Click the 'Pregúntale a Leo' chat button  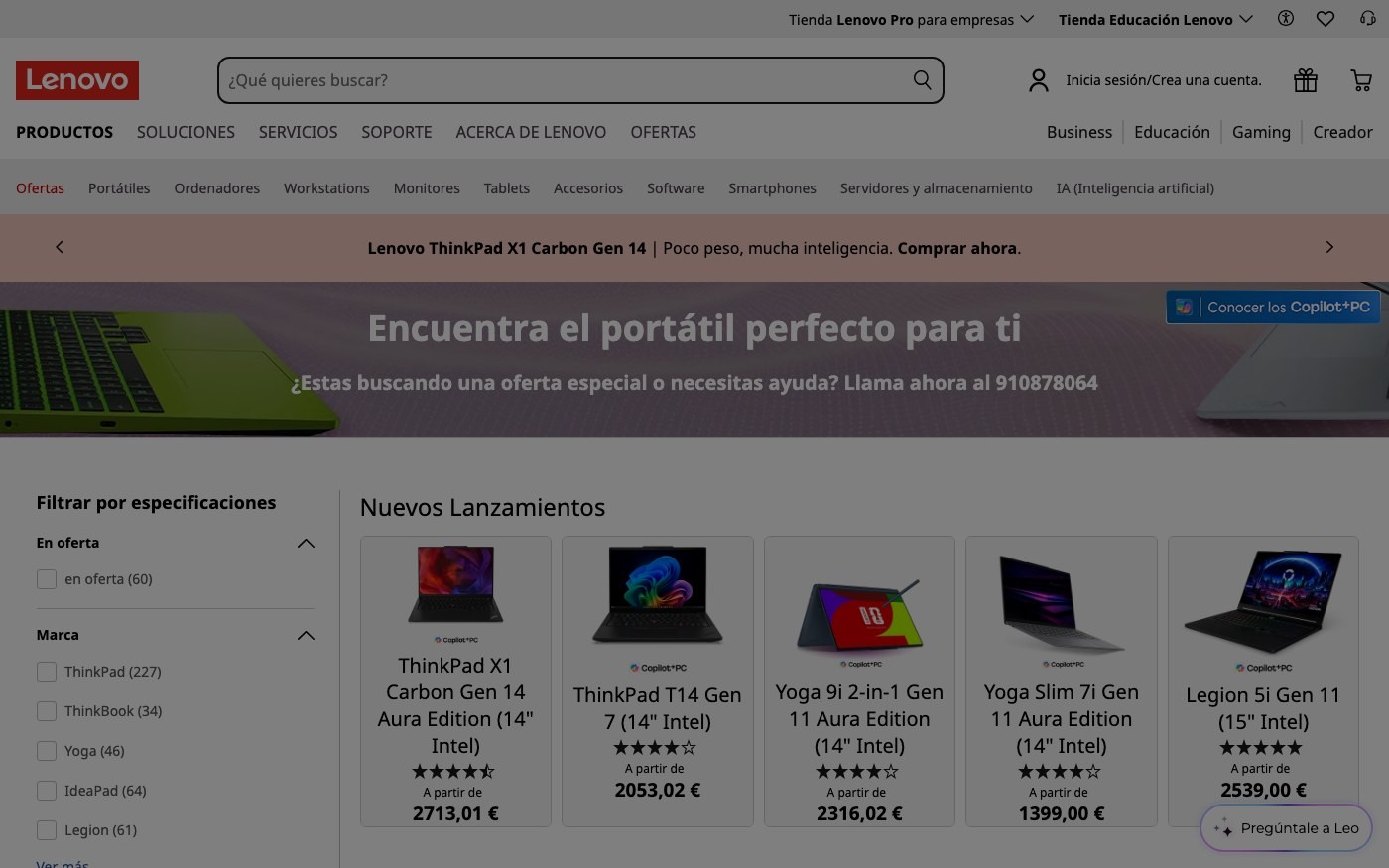pyautogui.click(x=1287, y=828)
